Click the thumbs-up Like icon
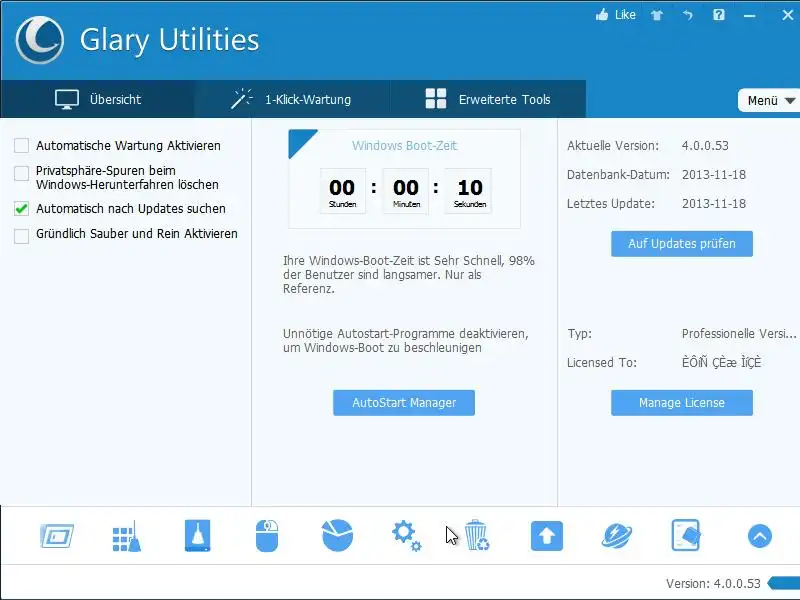Screen dimensions: 800x600 602,15
